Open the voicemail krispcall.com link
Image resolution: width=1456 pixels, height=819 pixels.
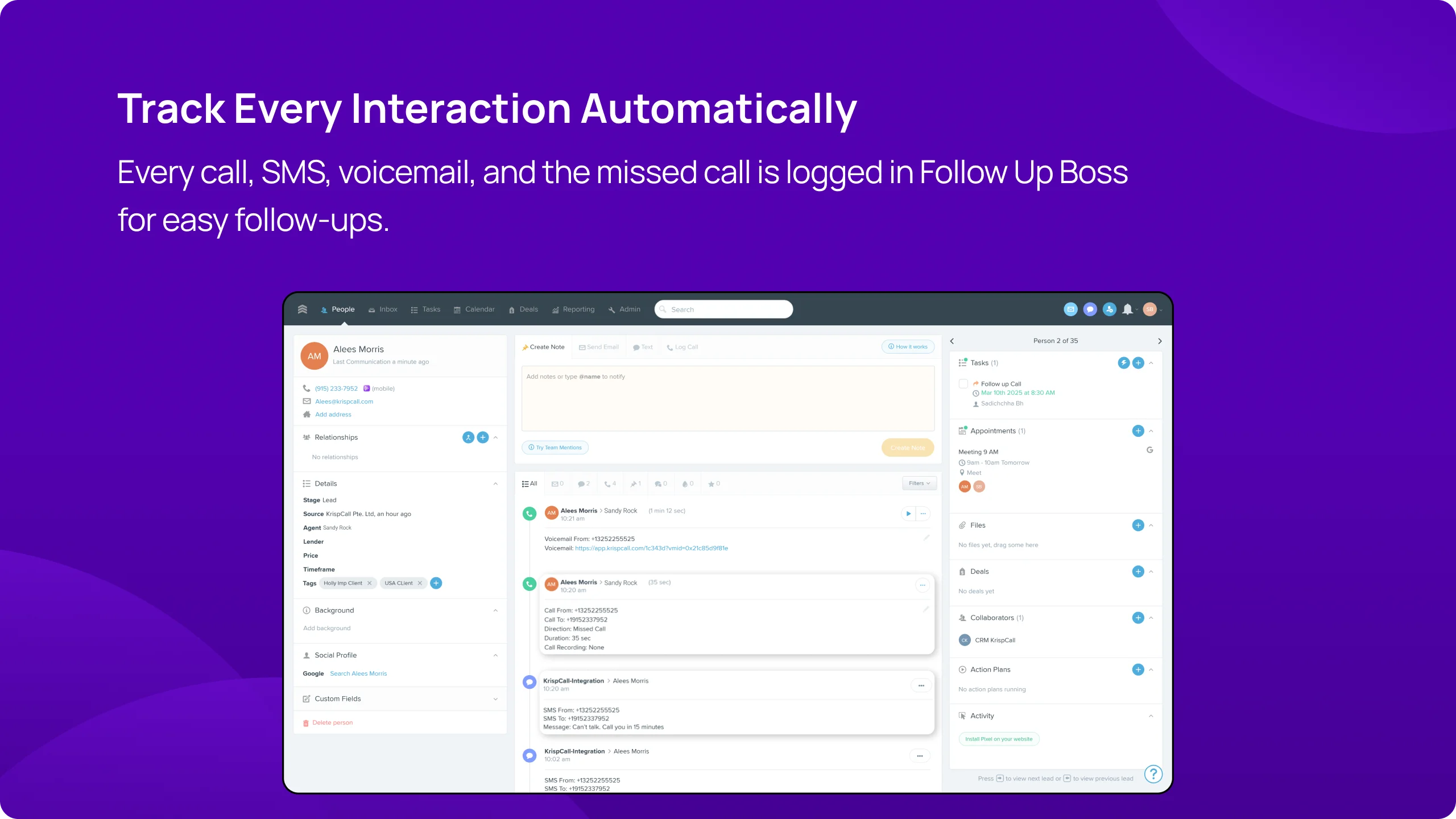click(x=651, y=548)
